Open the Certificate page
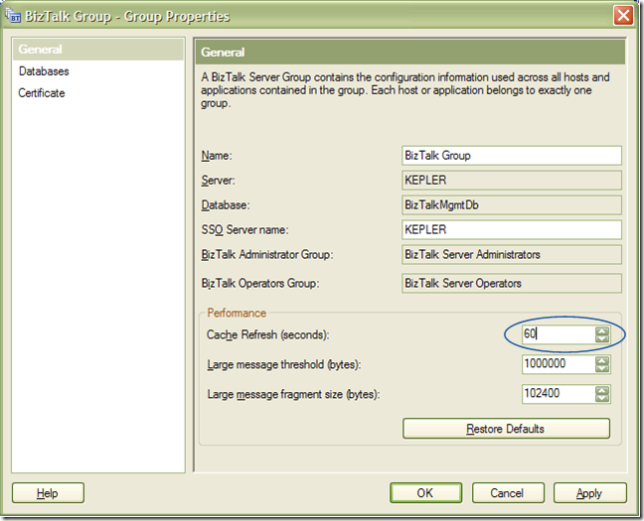This screenshot has height=521, width=644. coord(41,93)
